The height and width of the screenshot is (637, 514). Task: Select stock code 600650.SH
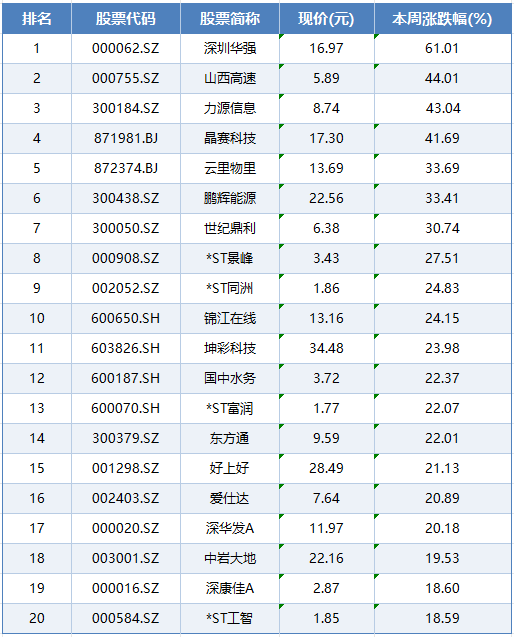click(x=126, y=318)
